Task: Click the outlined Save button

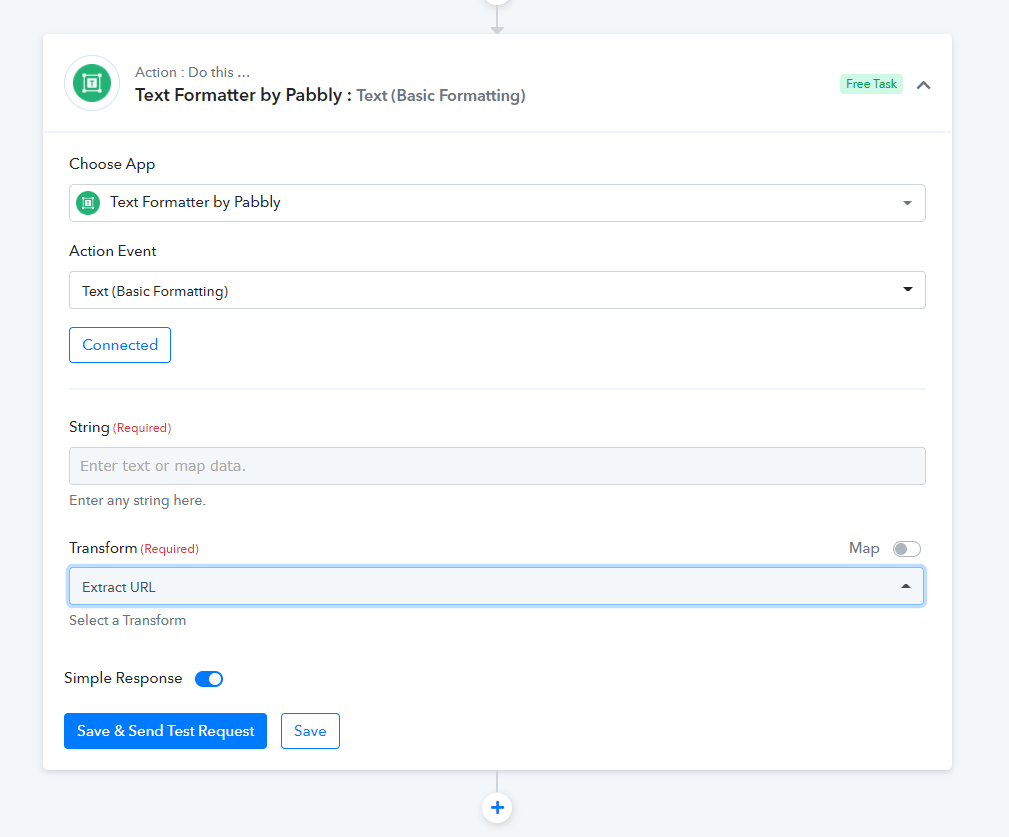Action: (310, 731)
